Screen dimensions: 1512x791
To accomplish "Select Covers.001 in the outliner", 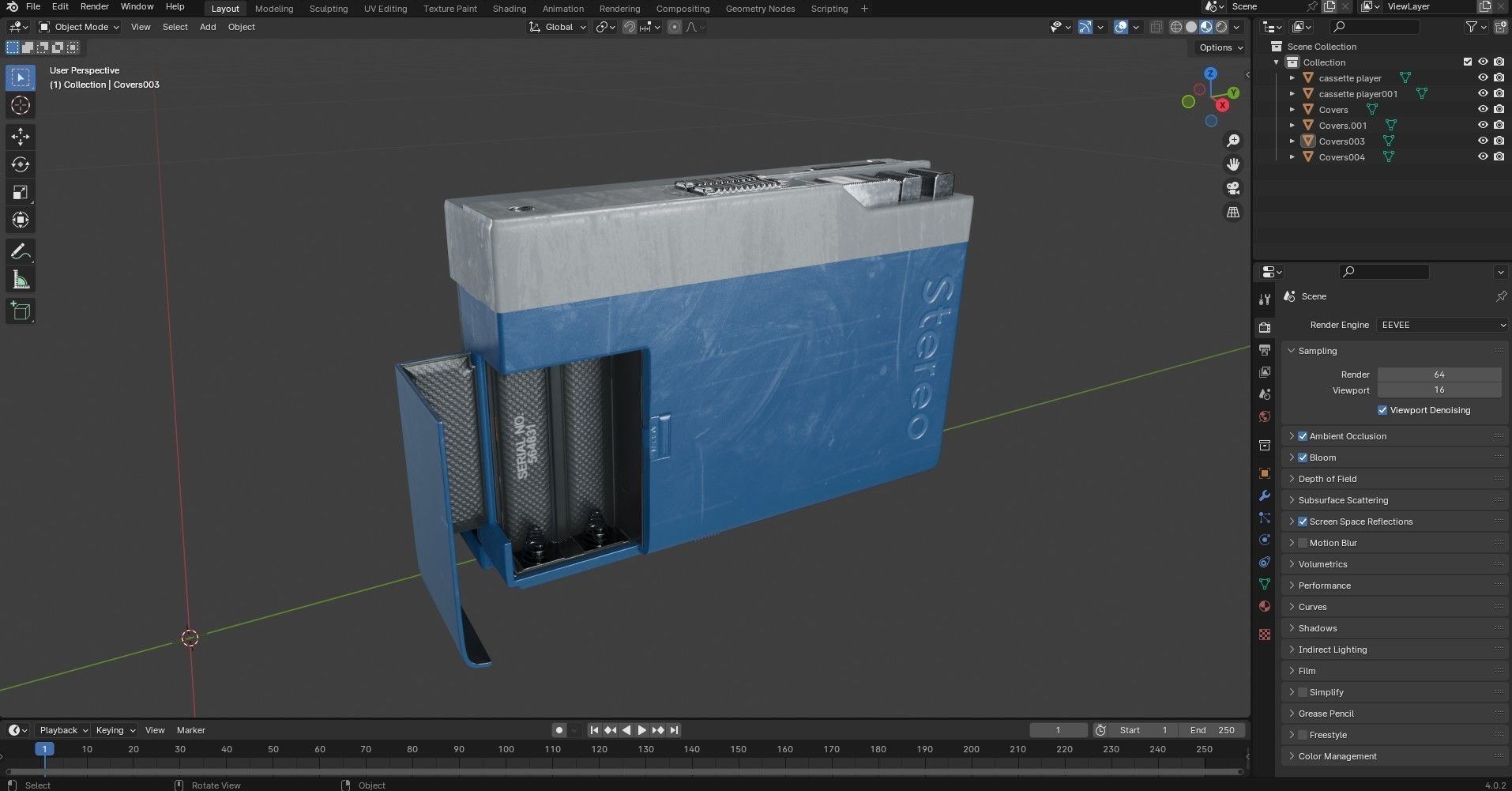I will (x=1342, y=125).
